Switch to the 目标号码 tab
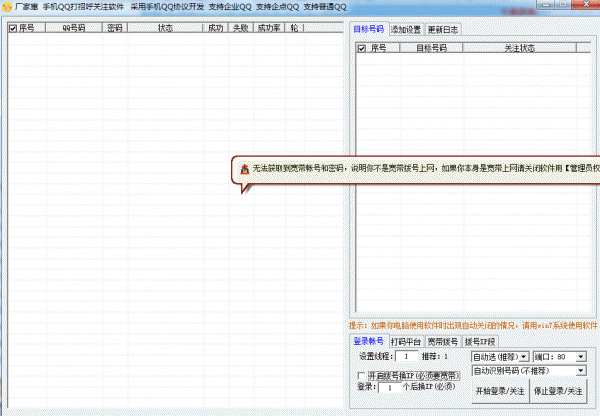This screenshot has height=416, width=600. [x=368, y=29]
